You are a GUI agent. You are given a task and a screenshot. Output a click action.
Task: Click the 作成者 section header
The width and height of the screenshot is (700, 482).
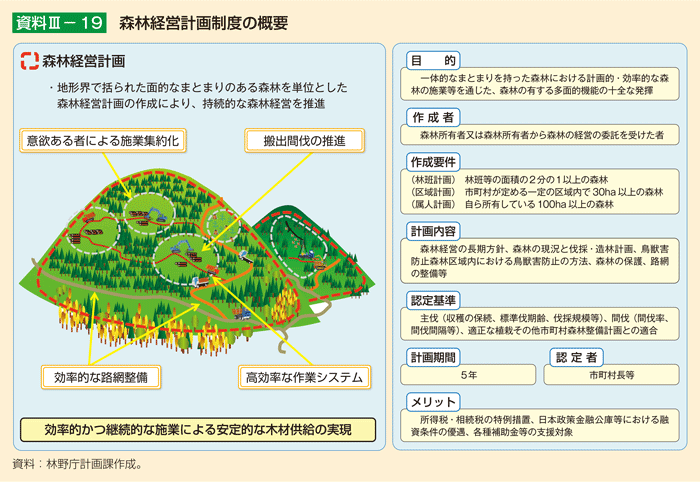pyautogui.click(x=433, y=117)
